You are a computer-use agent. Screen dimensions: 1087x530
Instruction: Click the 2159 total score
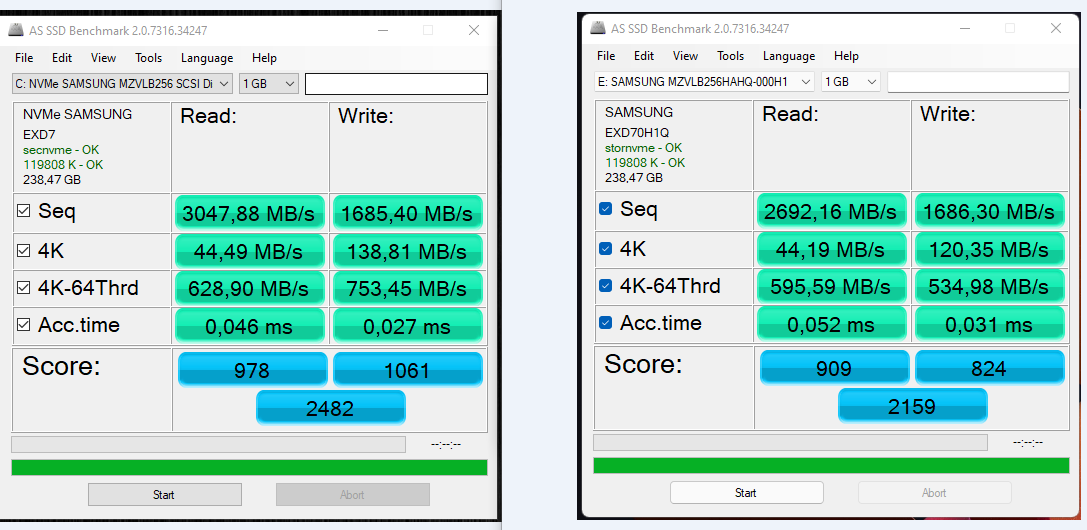[912, 405]
